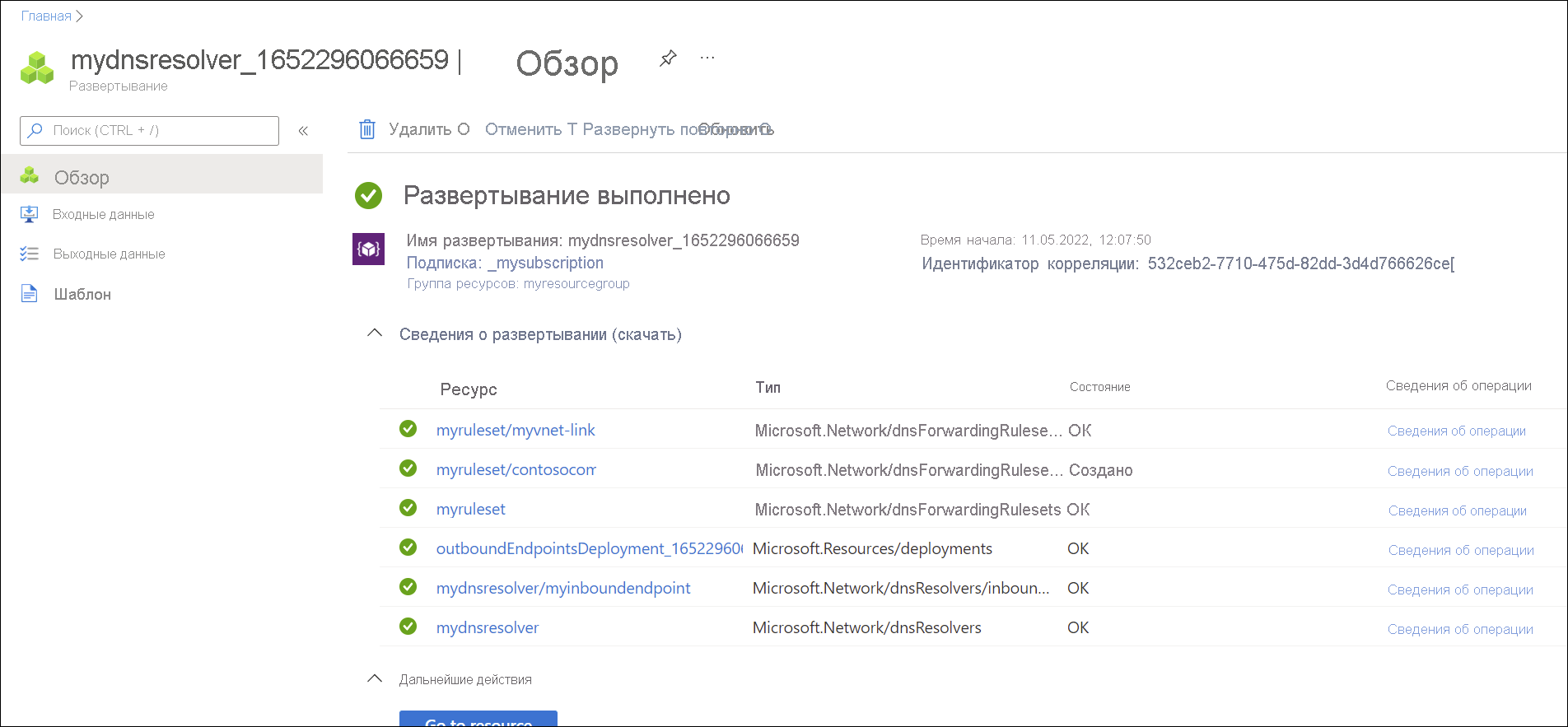Click the start time 11.05.2022, 12:07:50
This screenshot has height=727, width=1568.
pyautogui.click(x=1086, y=240)
